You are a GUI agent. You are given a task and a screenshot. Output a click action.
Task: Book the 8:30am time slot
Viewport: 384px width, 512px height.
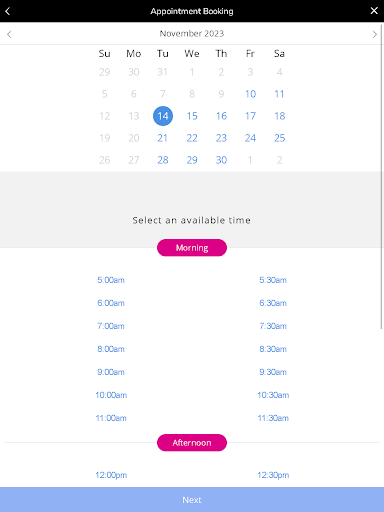[273, 349]
